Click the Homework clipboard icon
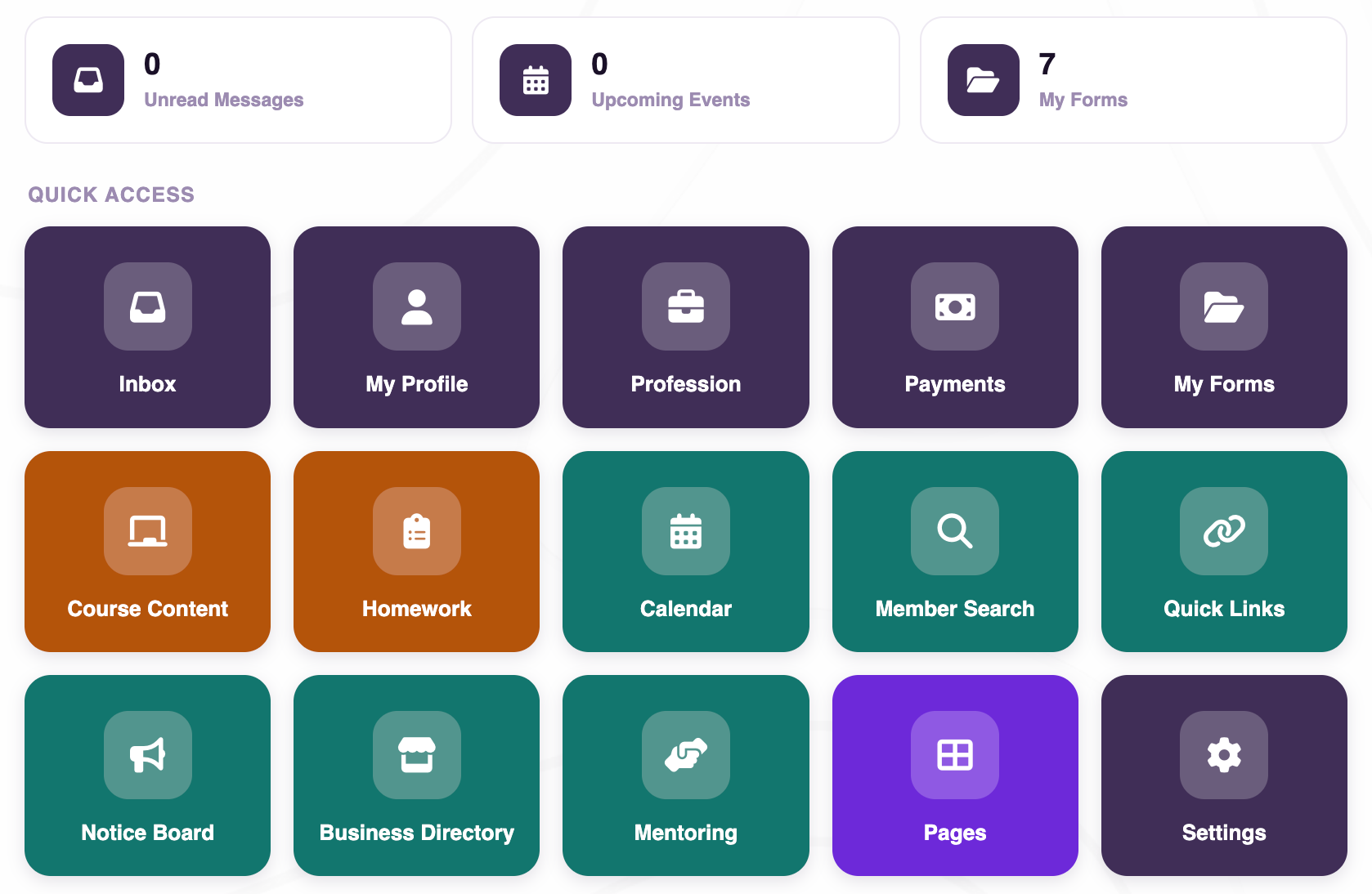1372x894 pixels. click(417, 531)
